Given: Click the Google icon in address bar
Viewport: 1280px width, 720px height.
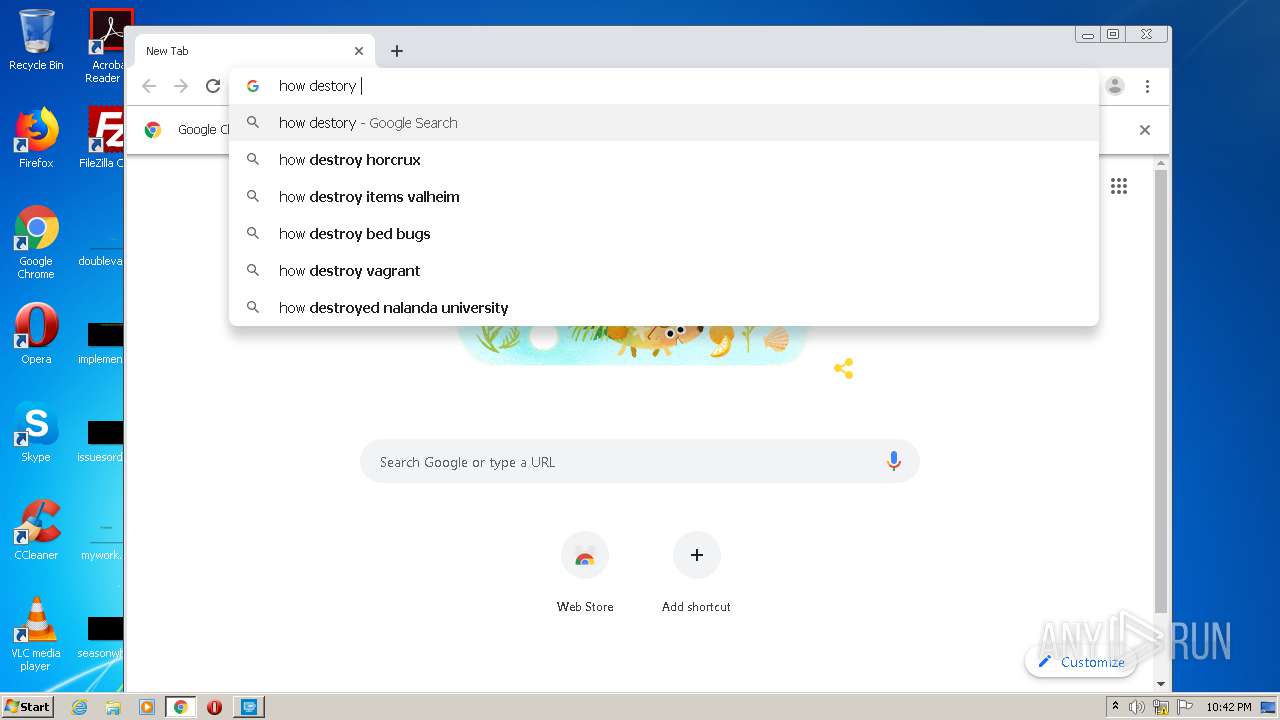Looking at the screenshot, I should (253, 86).
